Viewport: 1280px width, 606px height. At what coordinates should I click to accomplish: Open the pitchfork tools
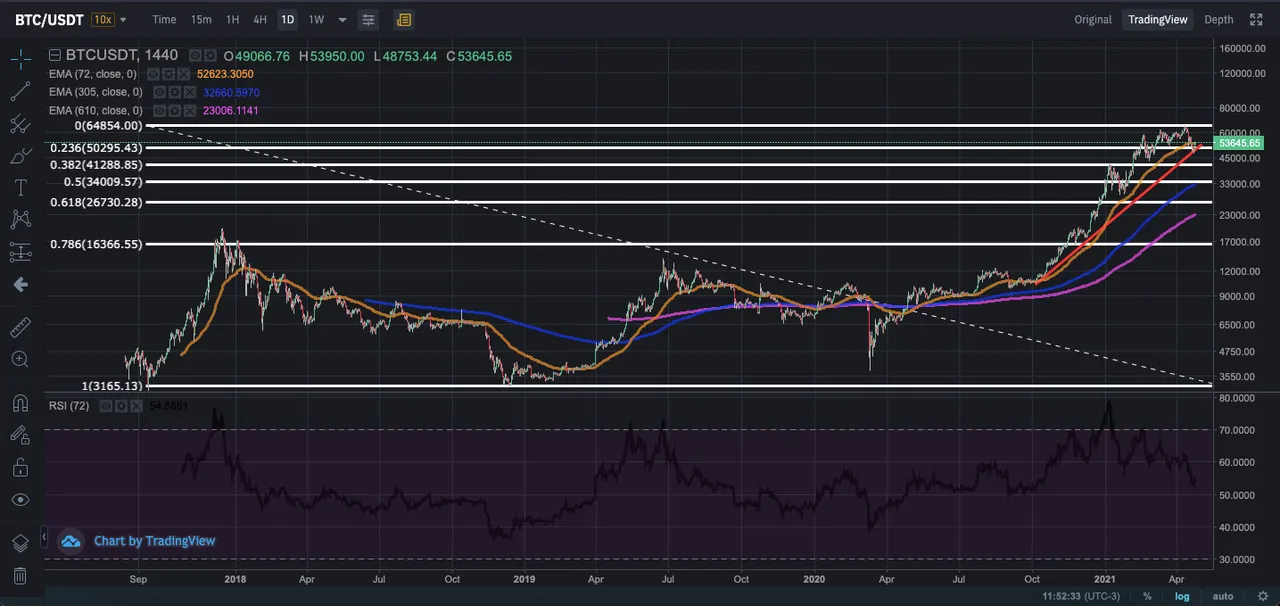[20, 124]
